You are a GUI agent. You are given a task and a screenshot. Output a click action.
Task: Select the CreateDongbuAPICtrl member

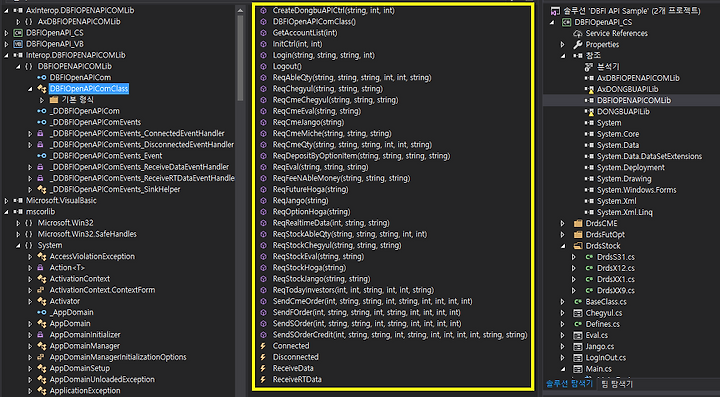(333, 10)
